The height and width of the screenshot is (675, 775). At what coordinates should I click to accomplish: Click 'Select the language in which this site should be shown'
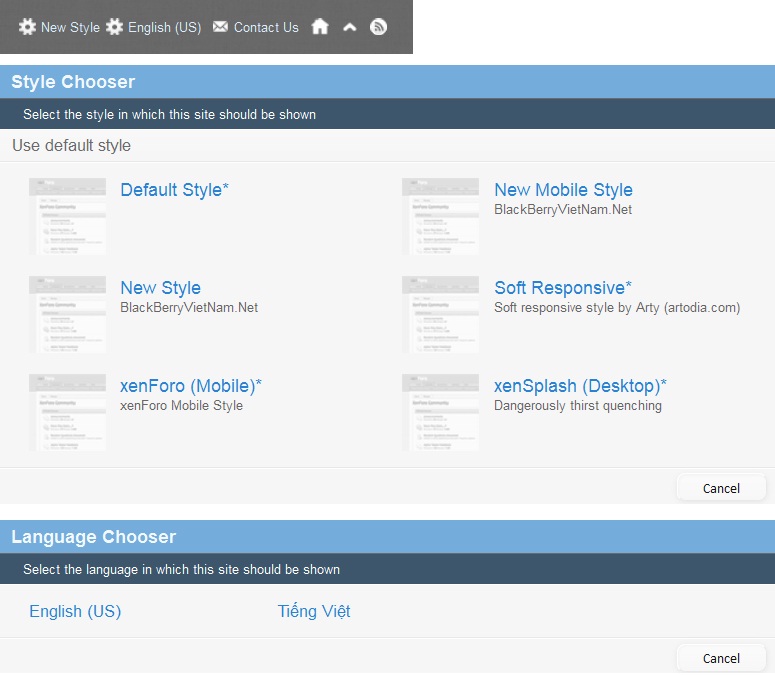181,569
